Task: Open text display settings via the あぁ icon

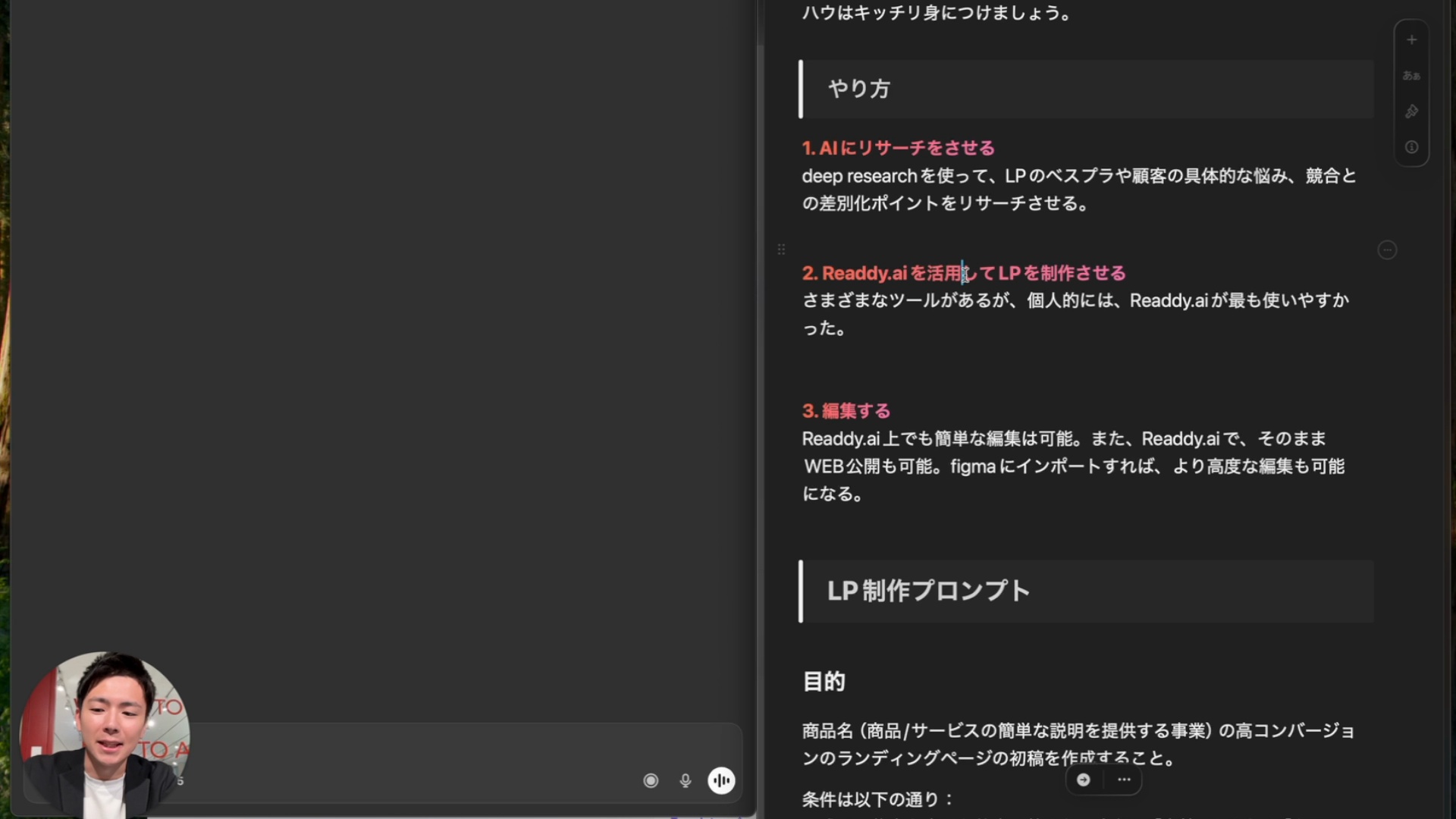Action: pyautogui.click(x=1410, y=75)
